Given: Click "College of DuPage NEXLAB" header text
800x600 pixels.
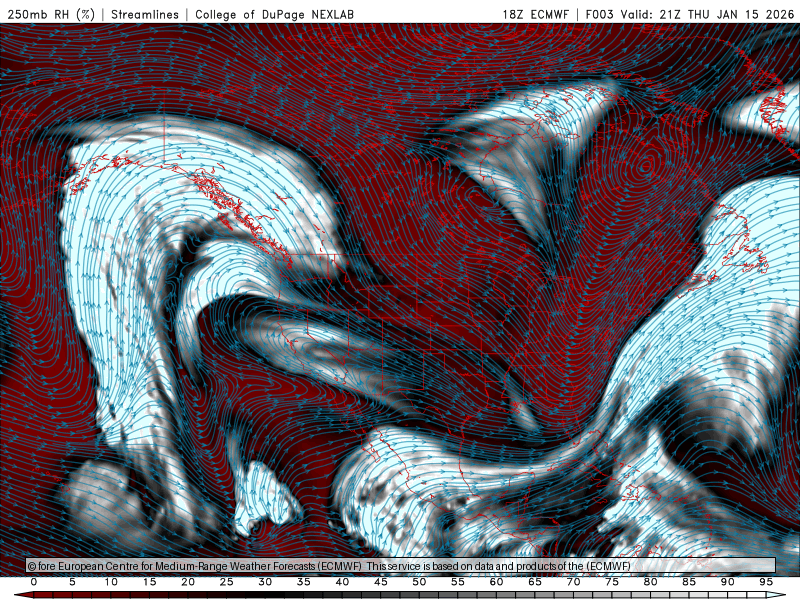Looking at the screenshot, I should 274,14.
